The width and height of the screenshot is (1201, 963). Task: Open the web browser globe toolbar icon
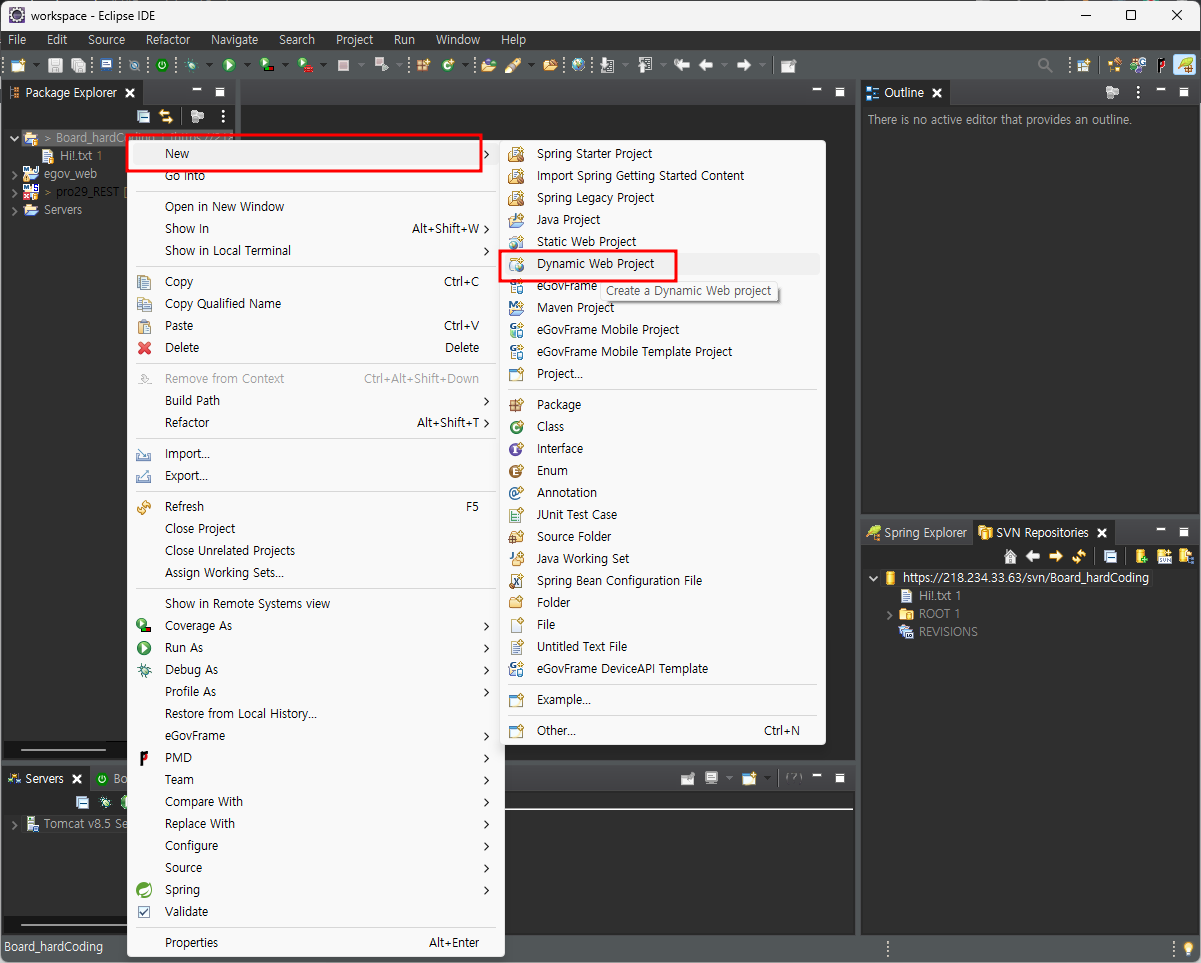(x=578, y=65)
